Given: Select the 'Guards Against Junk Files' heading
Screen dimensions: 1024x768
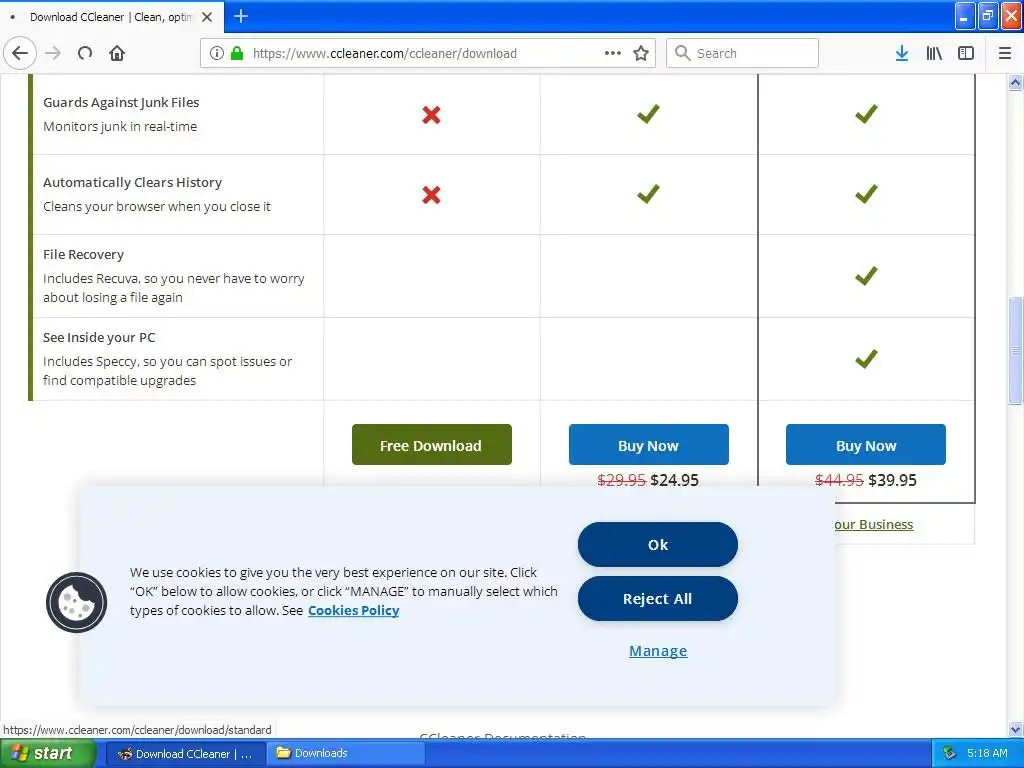Looking at the screenshot, I should tap(121, 103).
